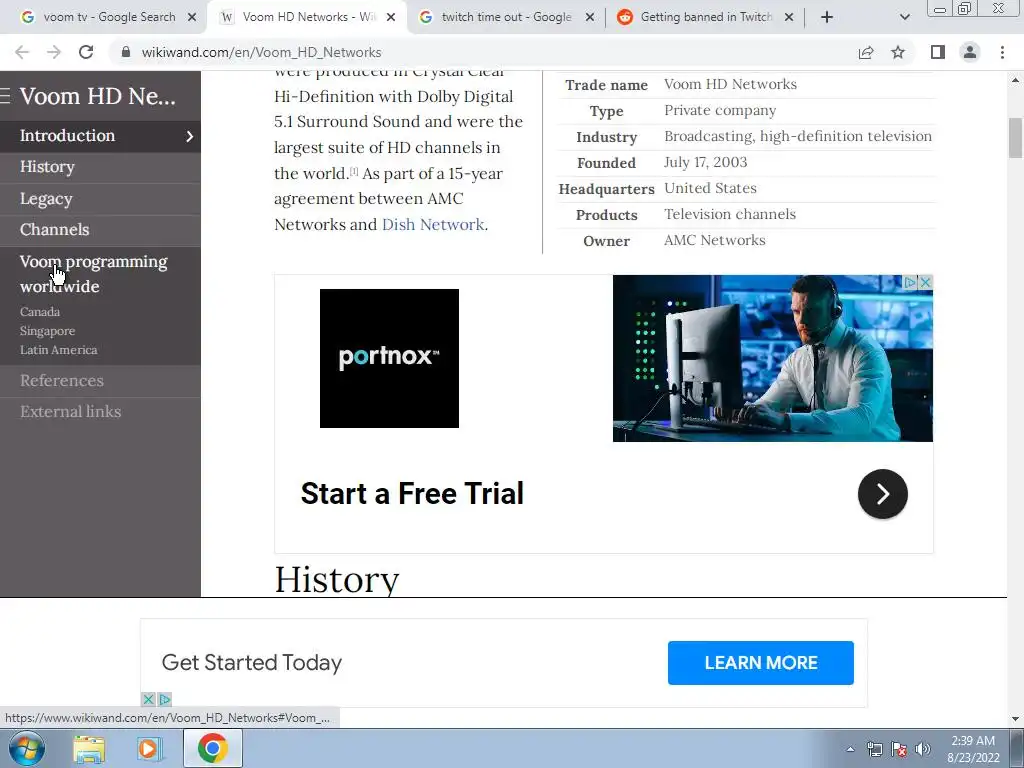
Task: Click the Get Started Today ad text
Action: 251,662
